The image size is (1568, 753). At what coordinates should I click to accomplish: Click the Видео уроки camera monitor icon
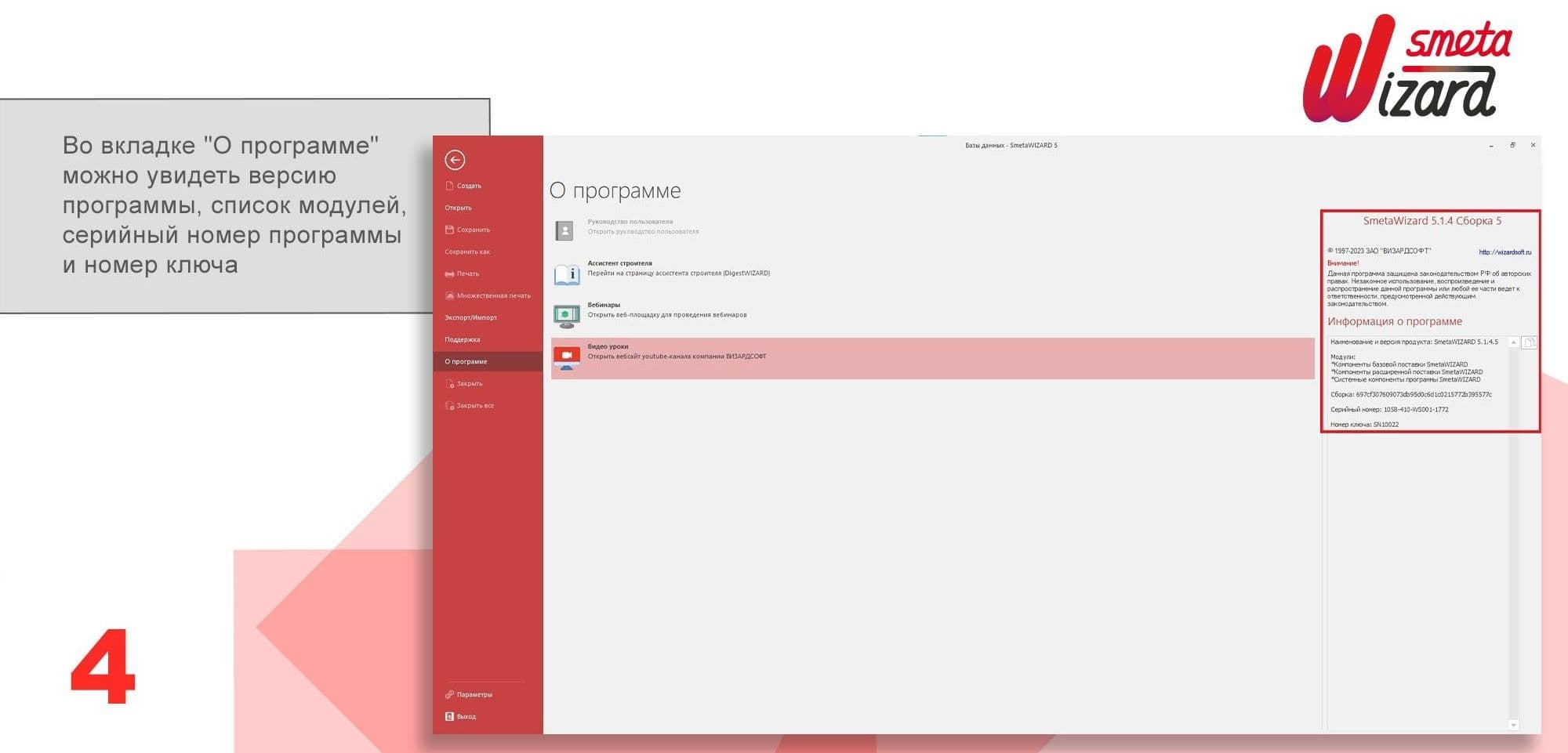[567, 357]
